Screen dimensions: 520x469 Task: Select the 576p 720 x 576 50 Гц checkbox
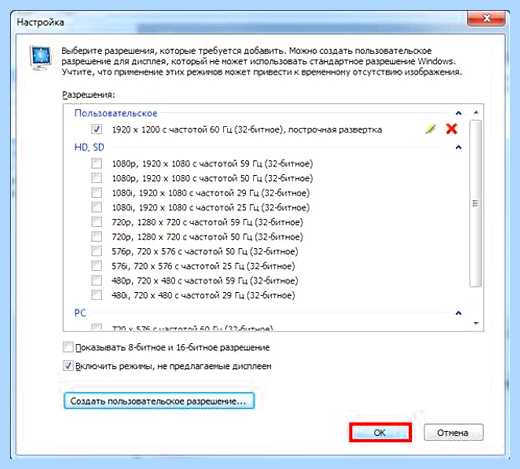(x=97, y=251)
